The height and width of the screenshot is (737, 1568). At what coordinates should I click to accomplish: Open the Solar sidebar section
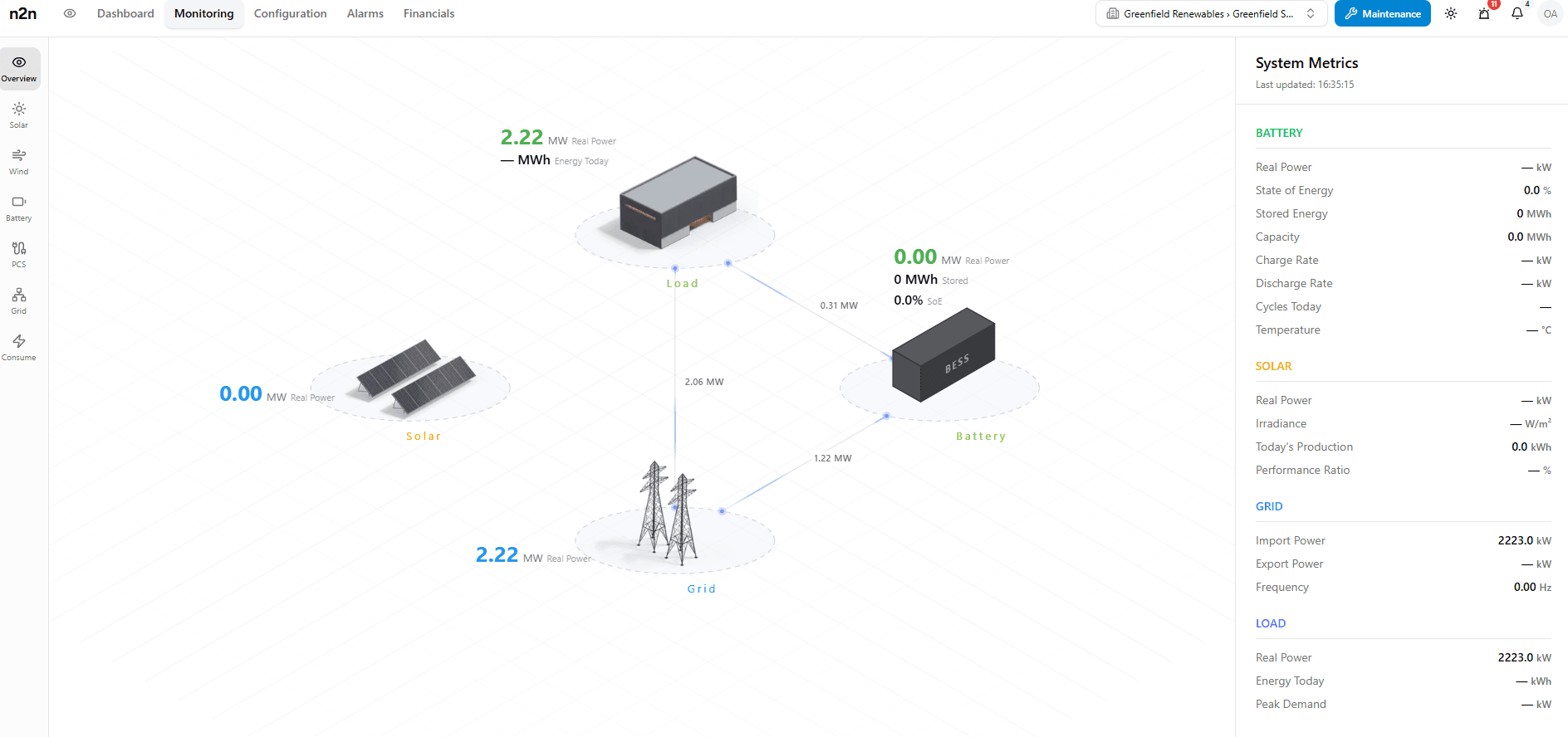19,115
